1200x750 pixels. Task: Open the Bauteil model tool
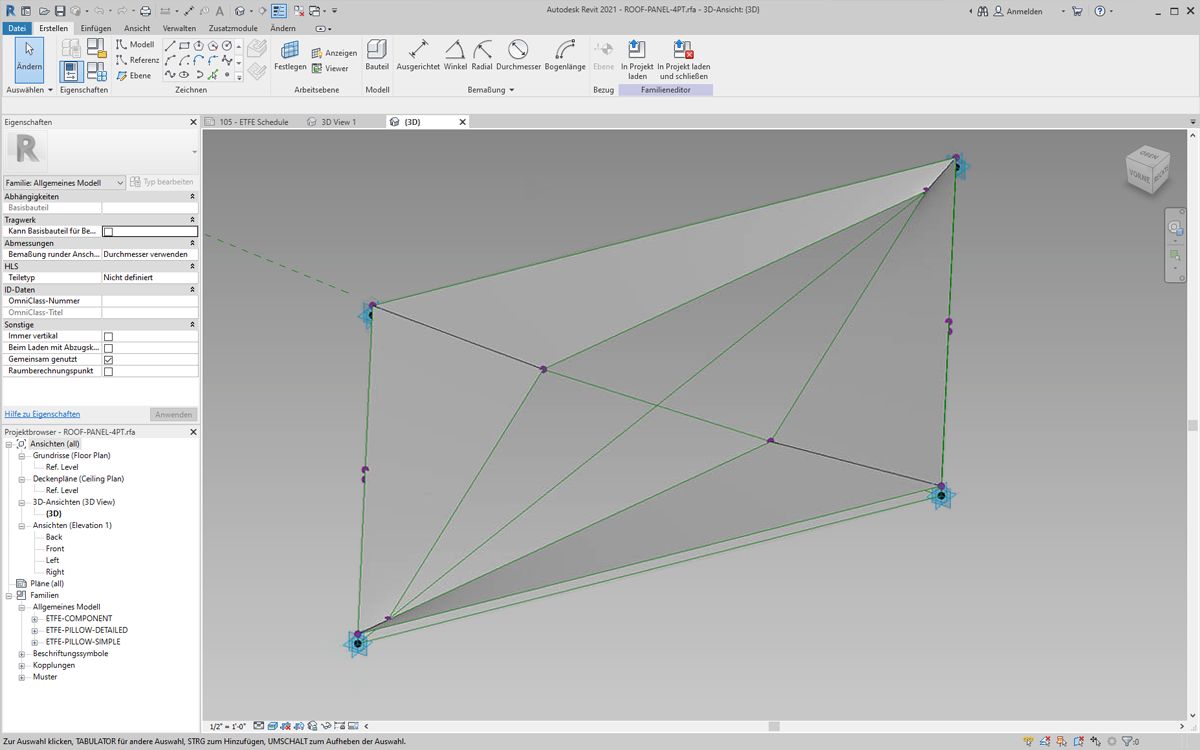coord(377,55)
